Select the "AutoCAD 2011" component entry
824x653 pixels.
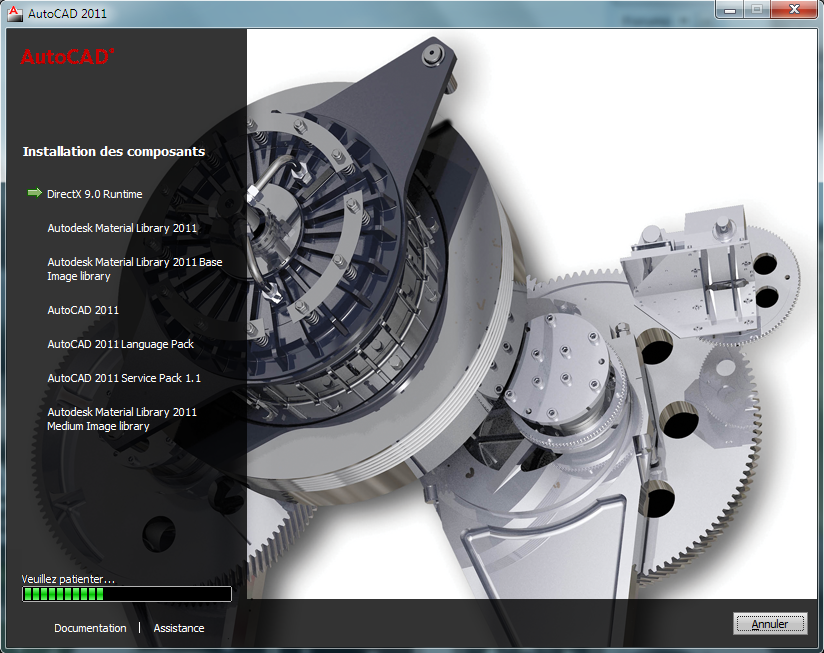(x=83, y=310)
